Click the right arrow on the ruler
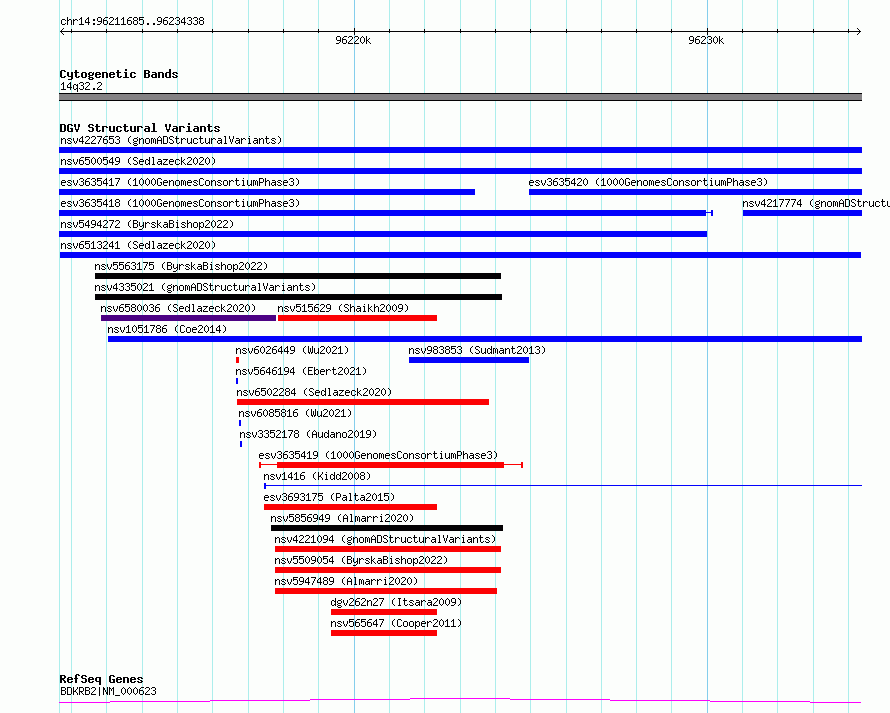The height and width of the screenshot is (713, 890). (858, 31)
